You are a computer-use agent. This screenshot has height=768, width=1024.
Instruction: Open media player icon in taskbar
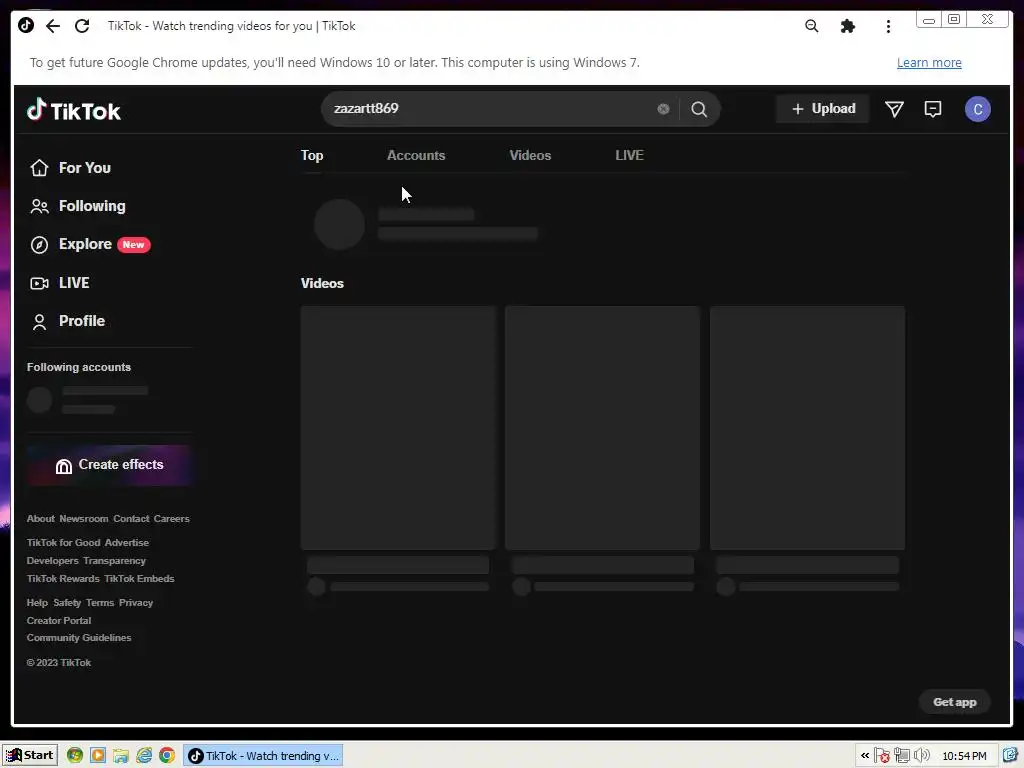tap(98, 756)
